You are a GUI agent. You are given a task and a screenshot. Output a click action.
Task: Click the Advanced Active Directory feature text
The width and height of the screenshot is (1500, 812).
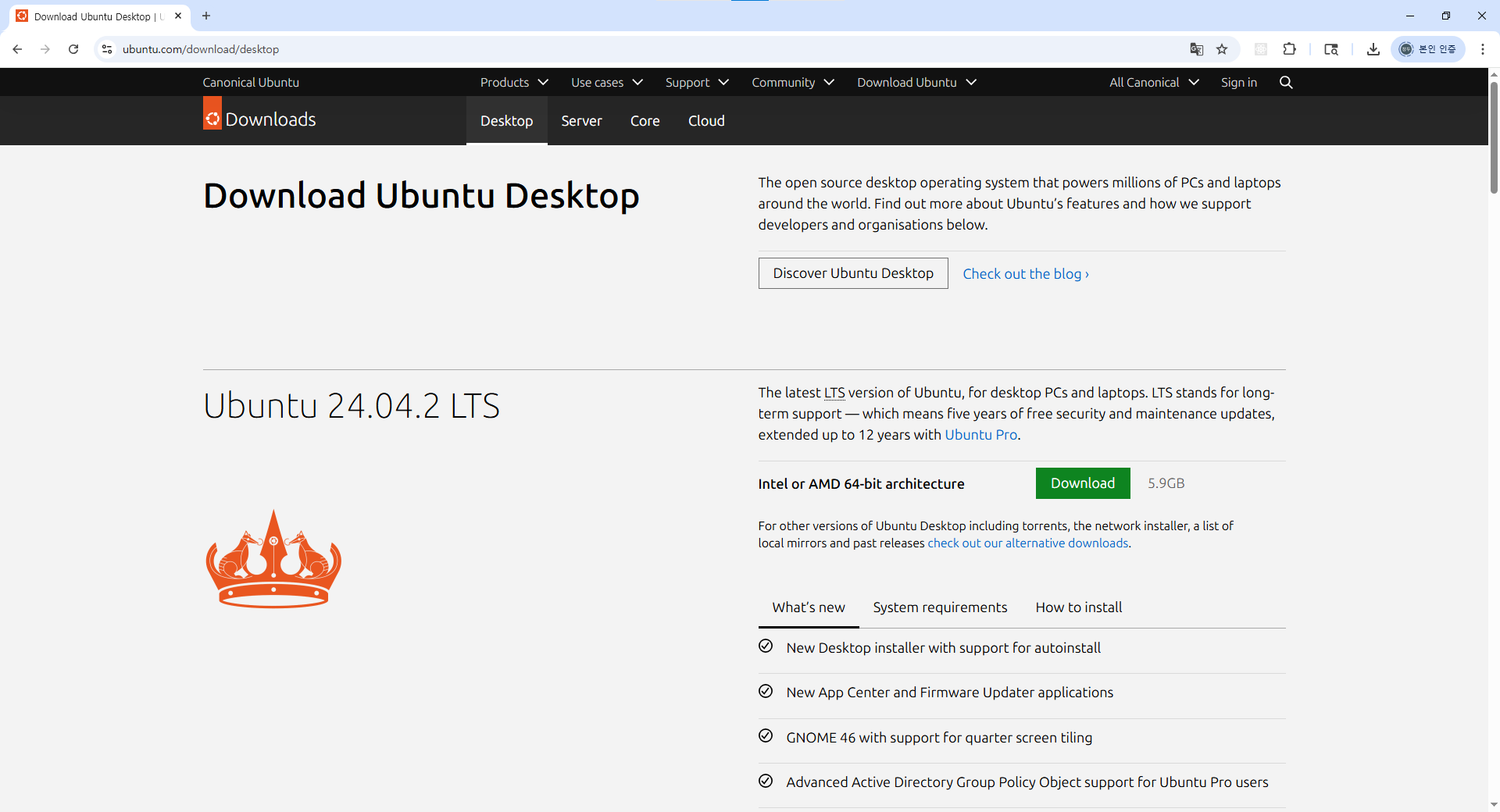(1027, 782)
